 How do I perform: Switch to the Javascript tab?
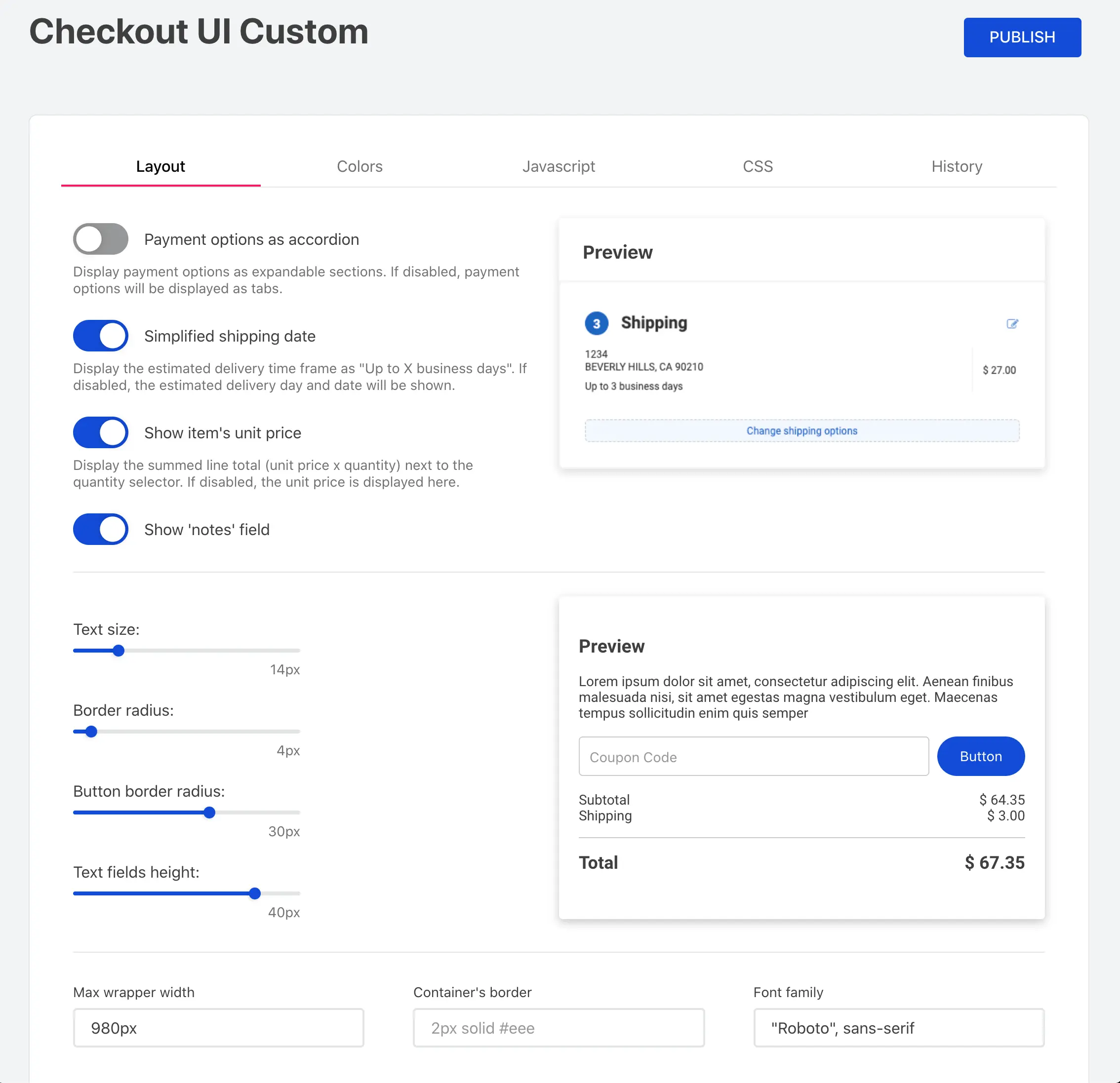click(559, 166)
